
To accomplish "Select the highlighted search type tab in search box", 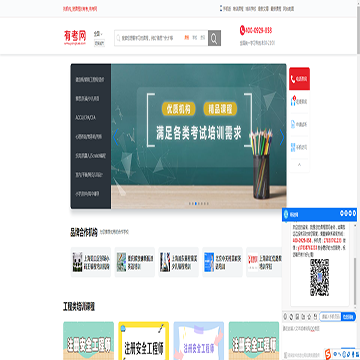I will 187,38.
